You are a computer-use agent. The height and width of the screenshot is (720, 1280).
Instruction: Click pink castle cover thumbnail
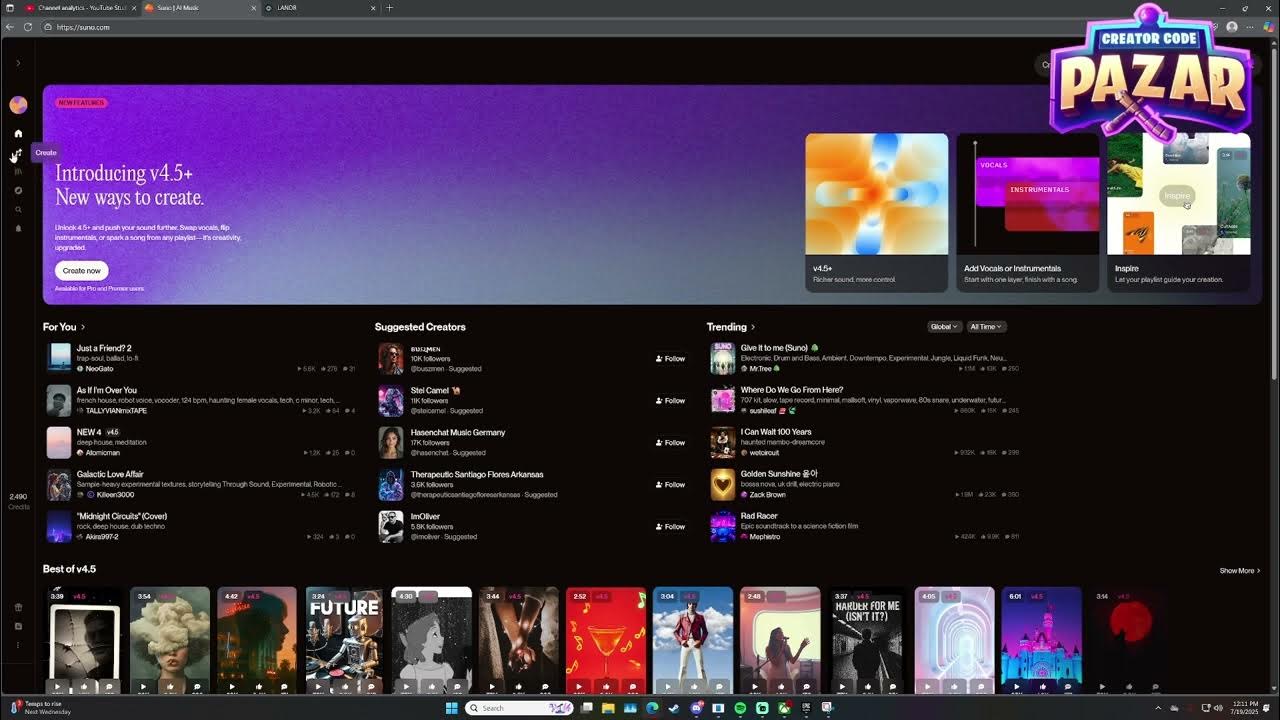tap(1041, 640)
